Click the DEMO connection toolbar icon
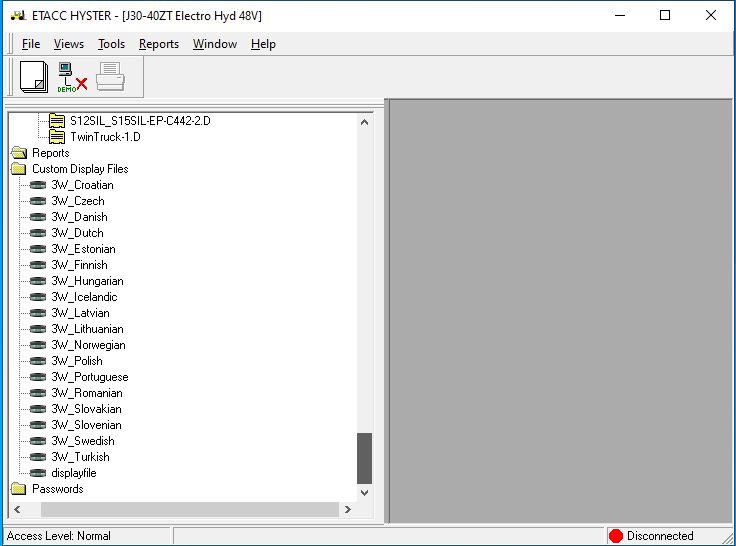736x546 pixels. pyautogui.click(x=72, y=77)
